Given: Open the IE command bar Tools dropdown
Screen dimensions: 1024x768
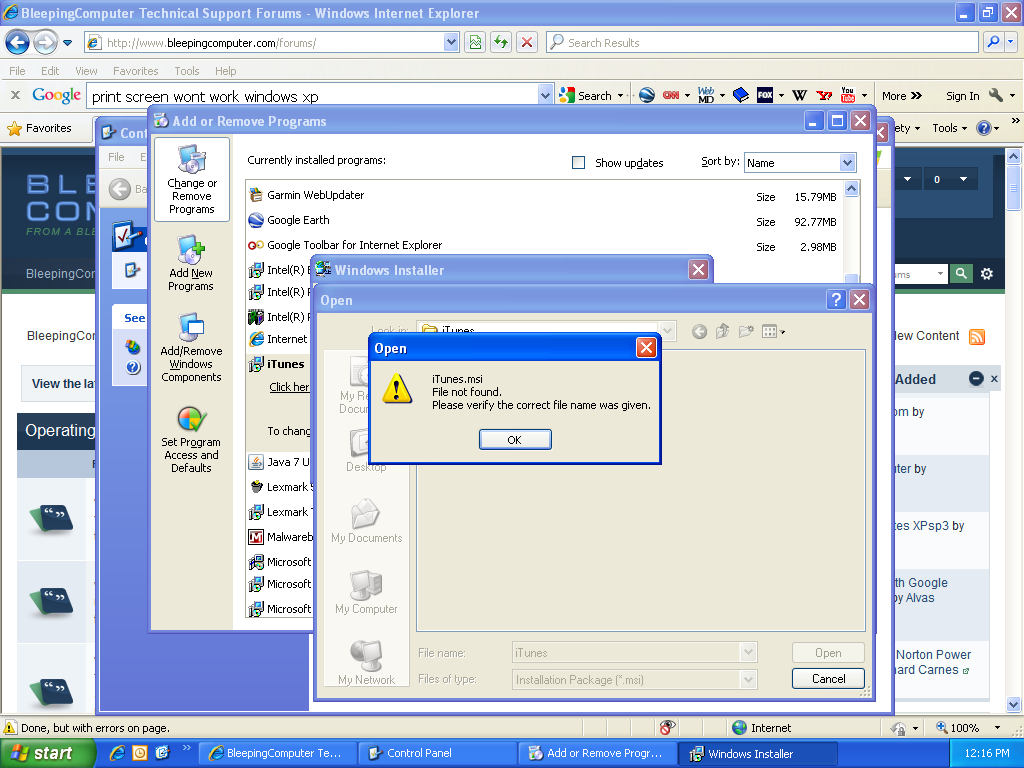Looking at the screenshot, I should pyautogui.click(x=950, y=128).
